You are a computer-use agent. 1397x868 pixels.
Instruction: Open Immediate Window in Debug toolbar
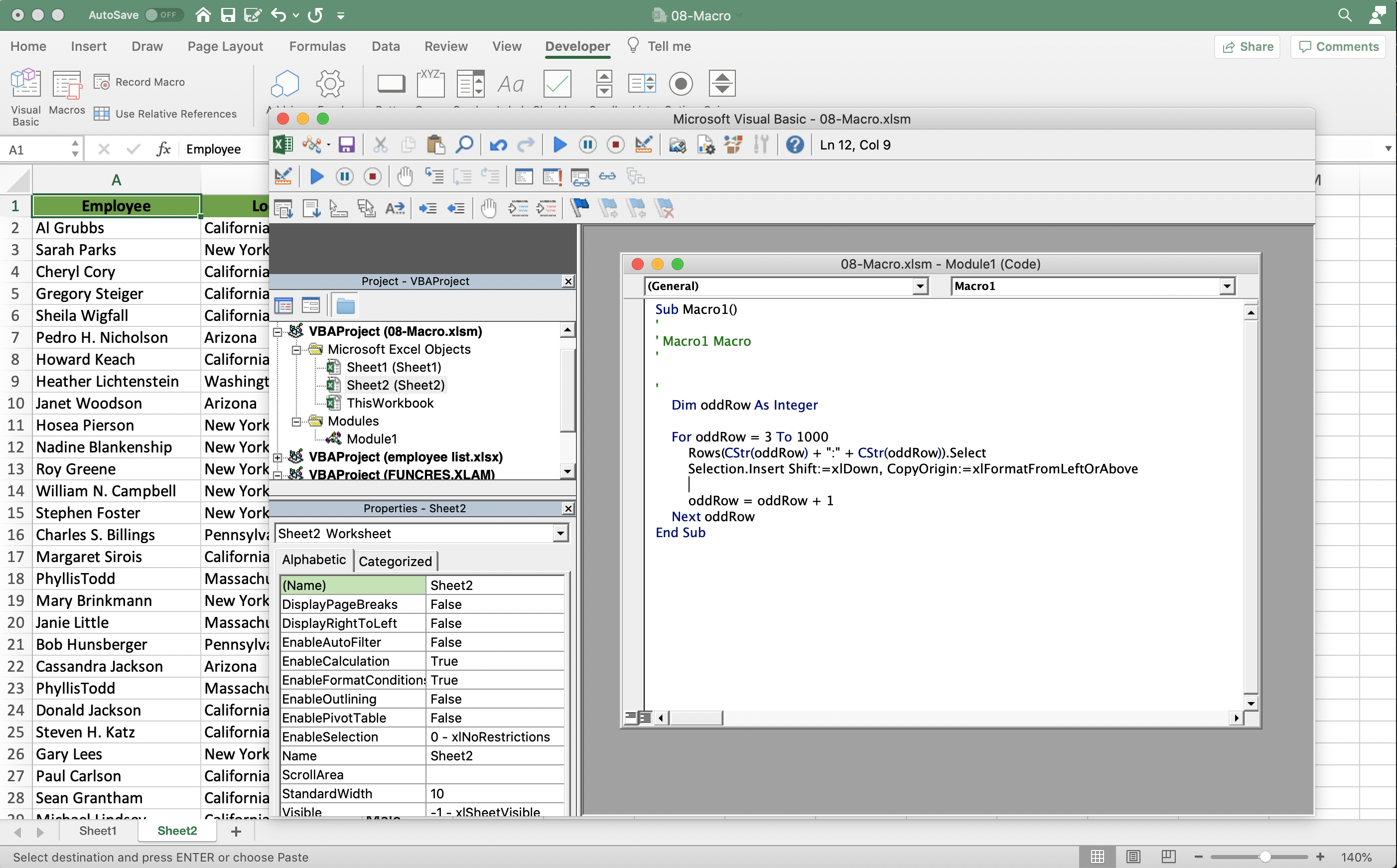tap(552, 176)
